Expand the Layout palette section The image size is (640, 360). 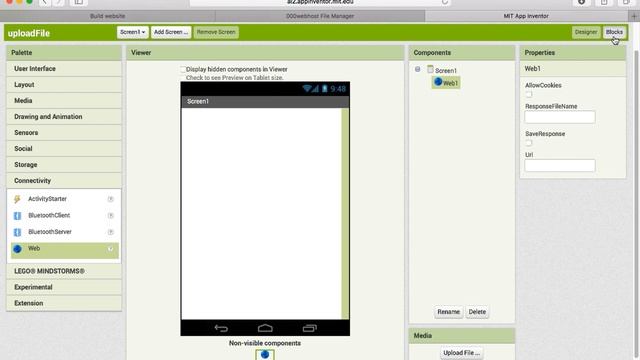[64, 84]
